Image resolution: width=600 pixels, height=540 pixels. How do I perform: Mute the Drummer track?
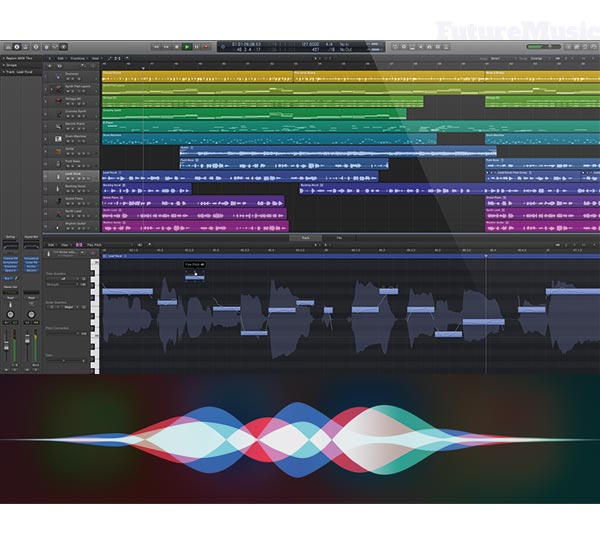68,78
